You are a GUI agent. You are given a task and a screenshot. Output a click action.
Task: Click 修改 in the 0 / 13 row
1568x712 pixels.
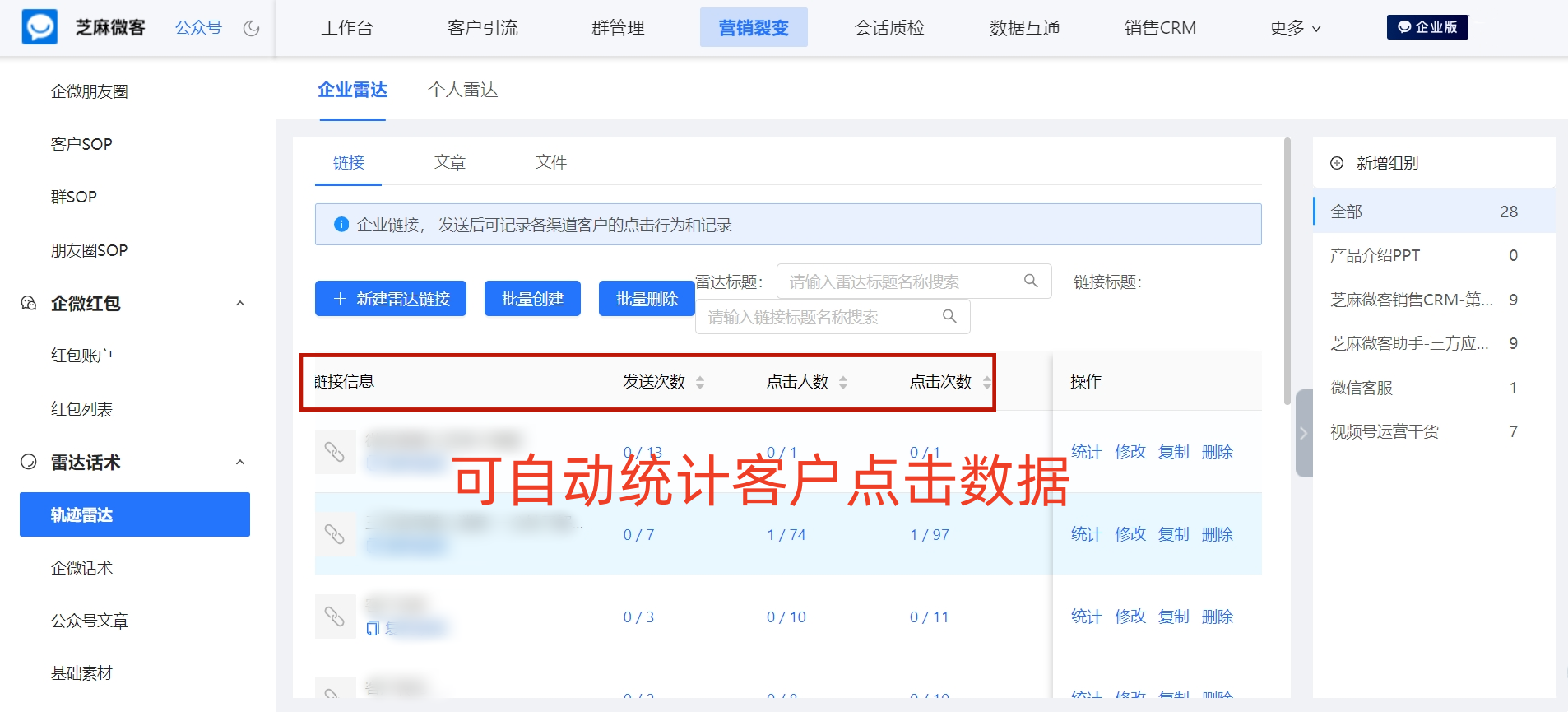[1130, 452]
